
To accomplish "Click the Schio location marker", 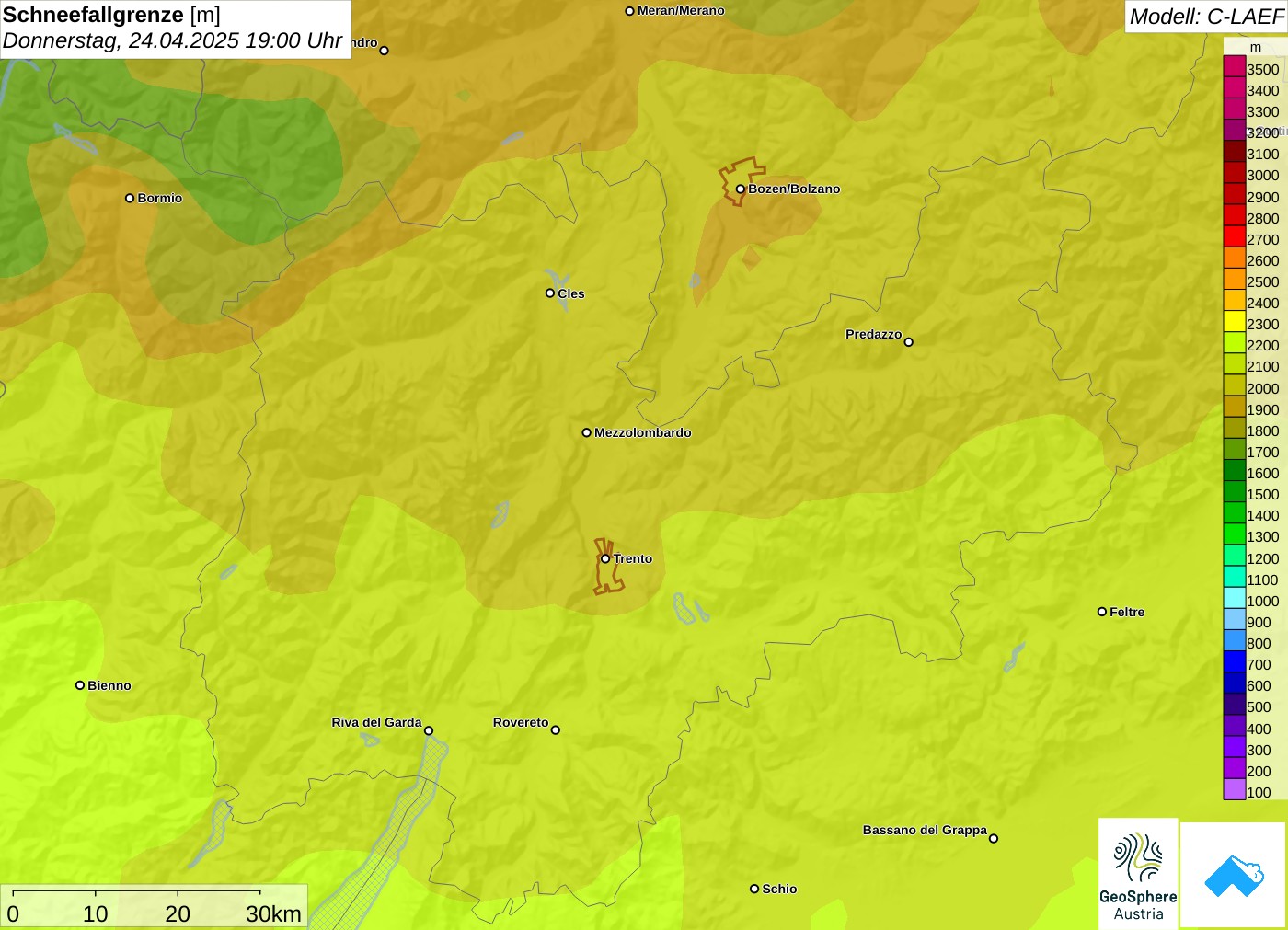I will tap(754, 889).
